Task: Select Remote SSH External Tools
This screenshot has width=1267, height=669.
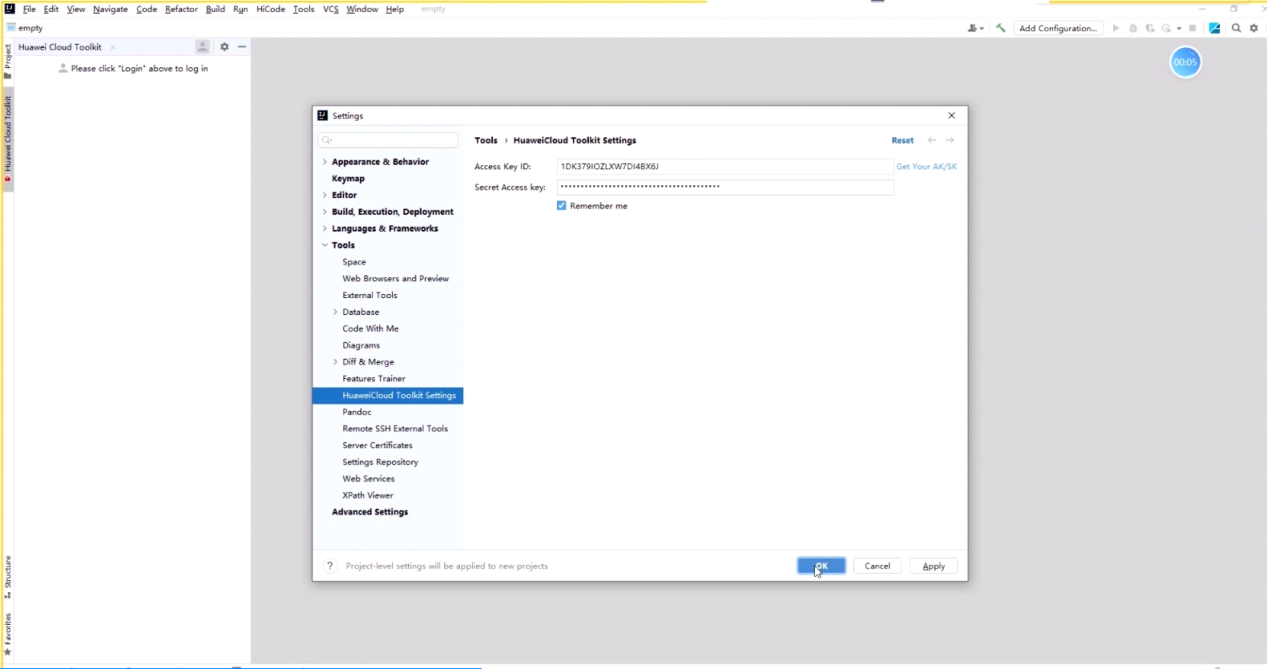Action: 395,429
